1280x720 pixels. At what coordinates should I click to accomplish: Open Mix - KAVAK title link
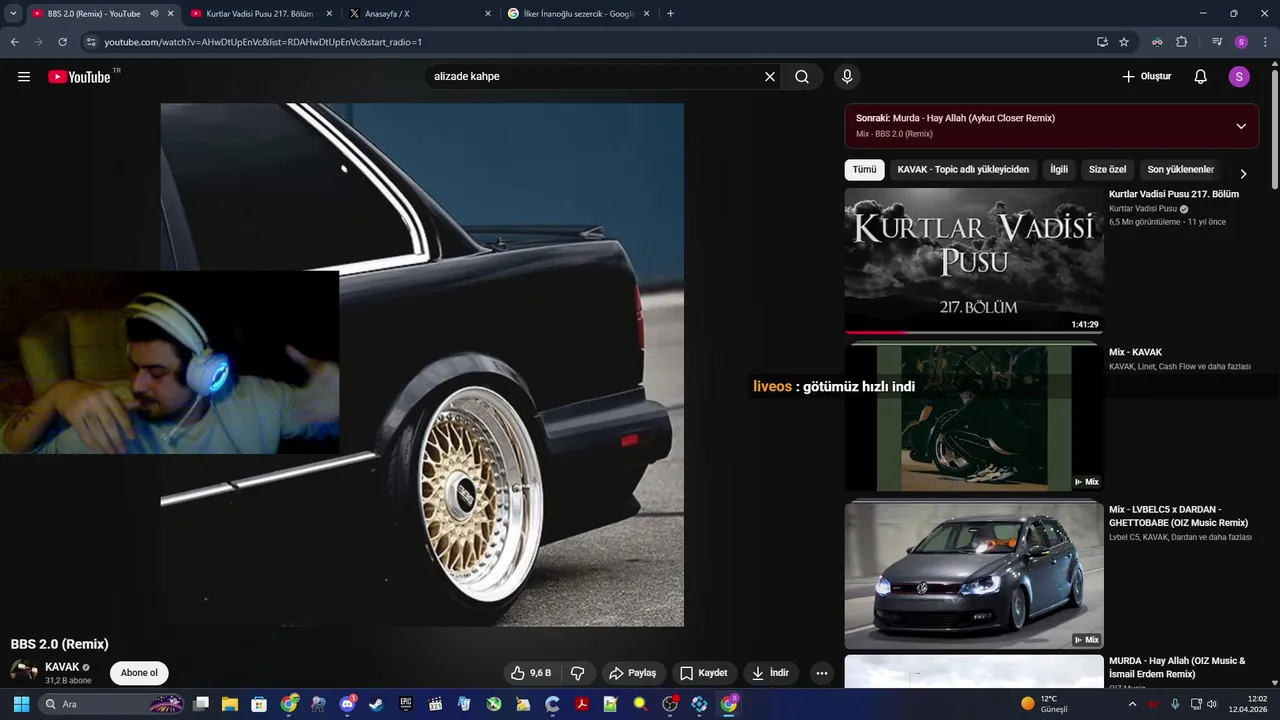1135,352
